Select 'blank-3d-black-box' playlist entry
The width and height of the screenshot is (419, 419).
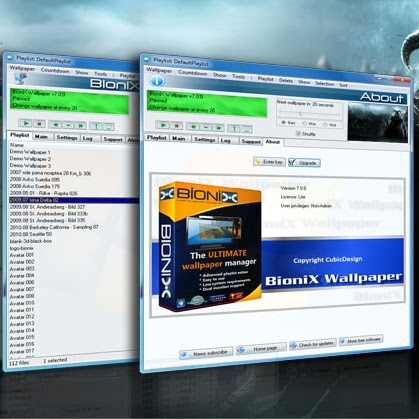(x=30, y=241)
